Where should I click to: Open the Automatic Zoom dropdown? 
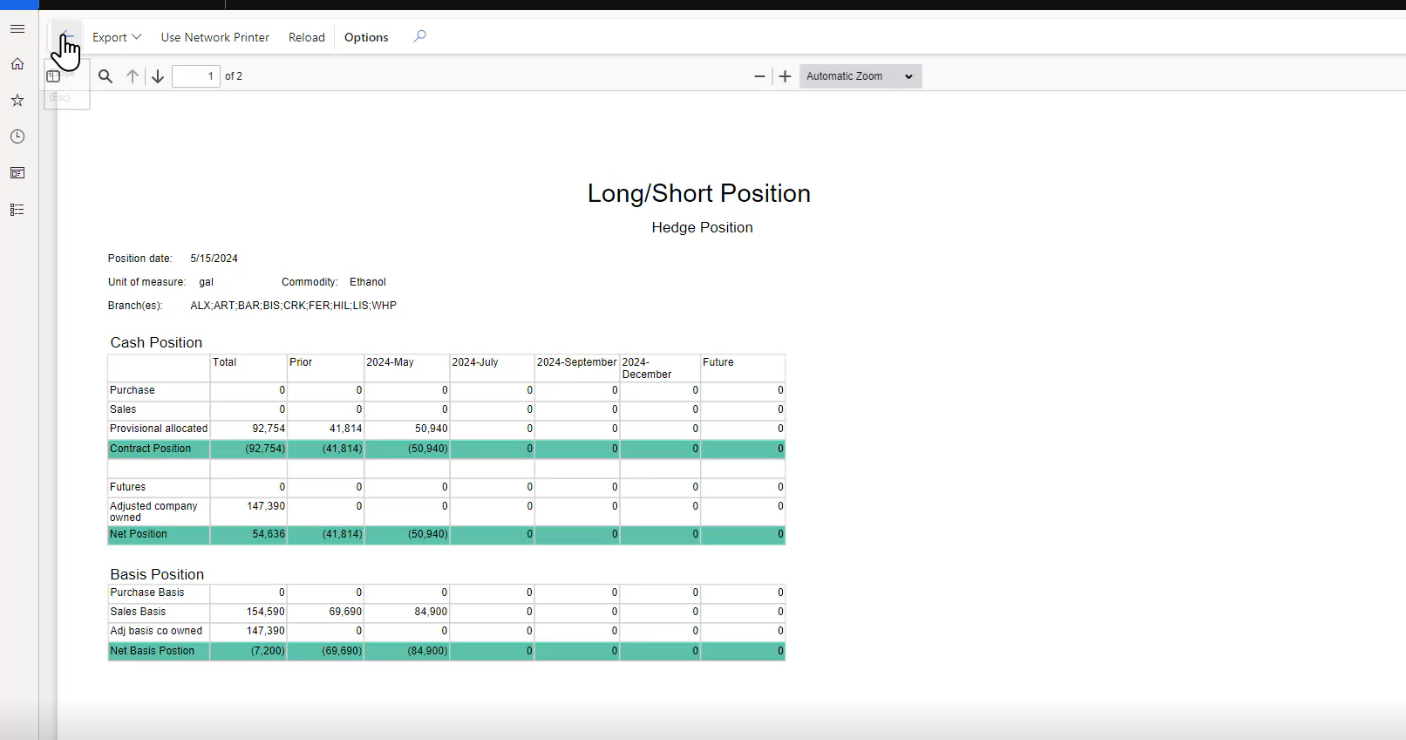click(x=860, y=76)
